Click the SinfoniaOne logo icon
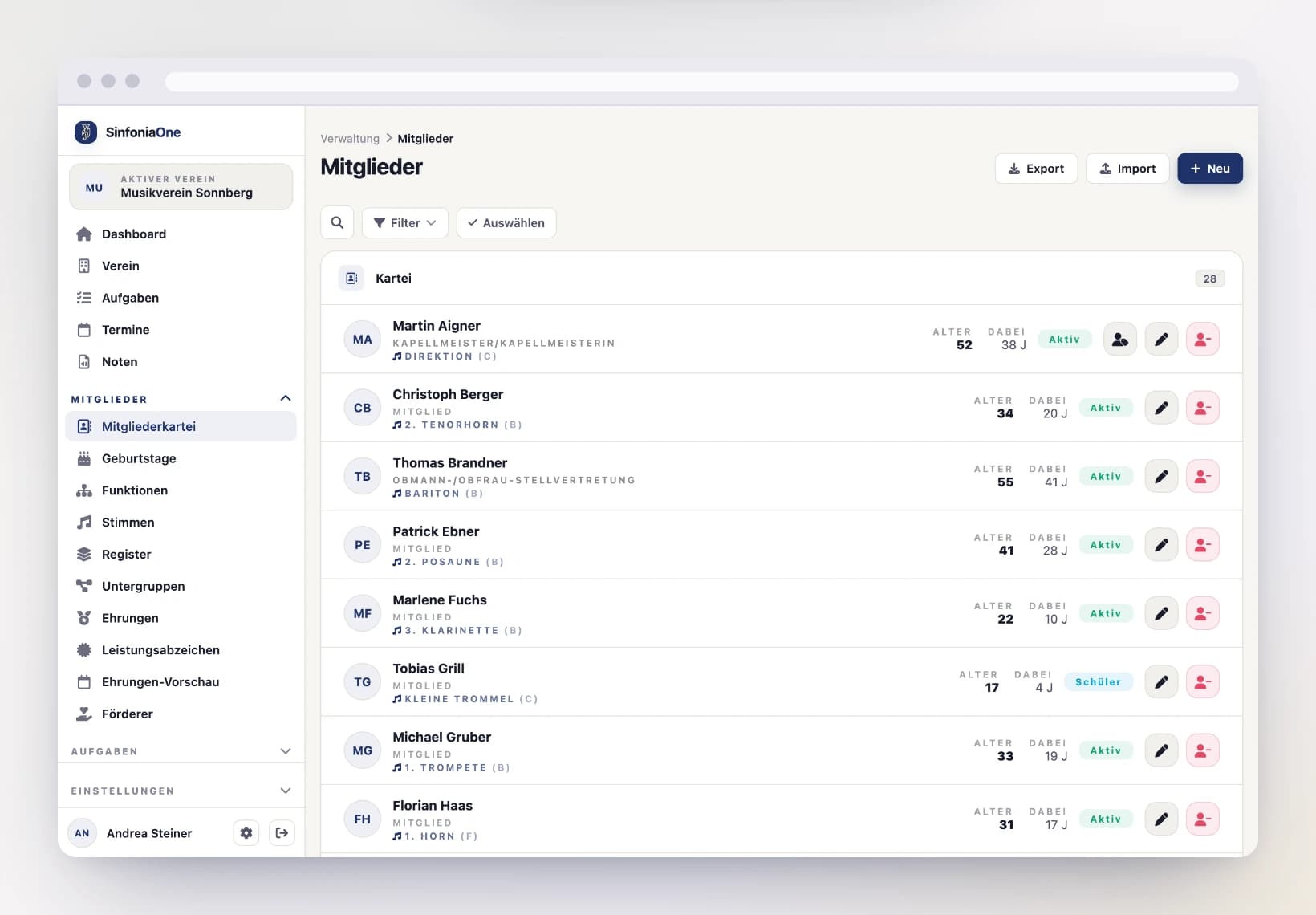The height and width of the screenshot is (915, 1316). (x=85, y=132)
